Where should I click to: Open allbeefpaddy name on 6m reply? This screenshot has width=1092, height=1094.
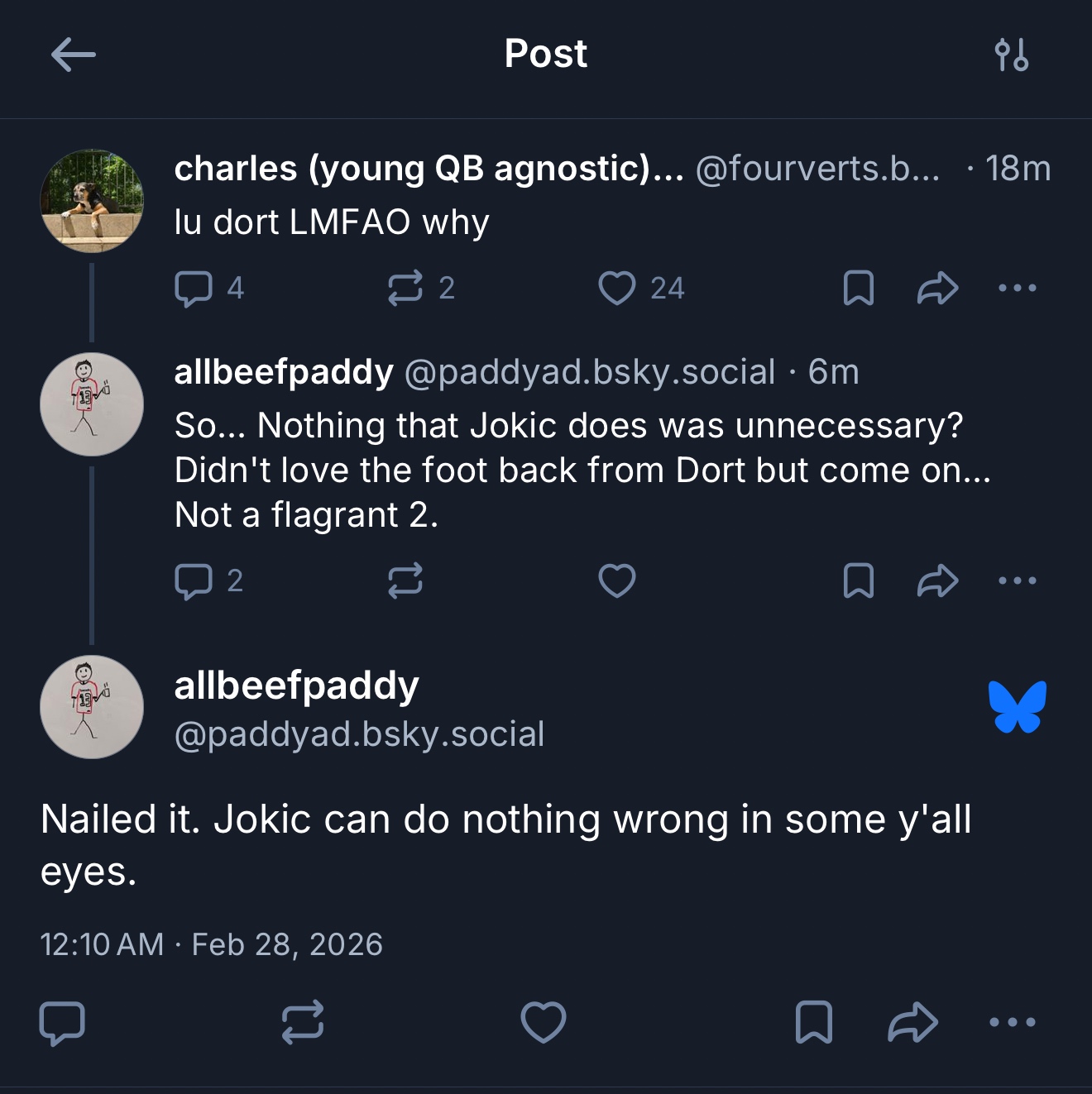[x=284, y=372]
